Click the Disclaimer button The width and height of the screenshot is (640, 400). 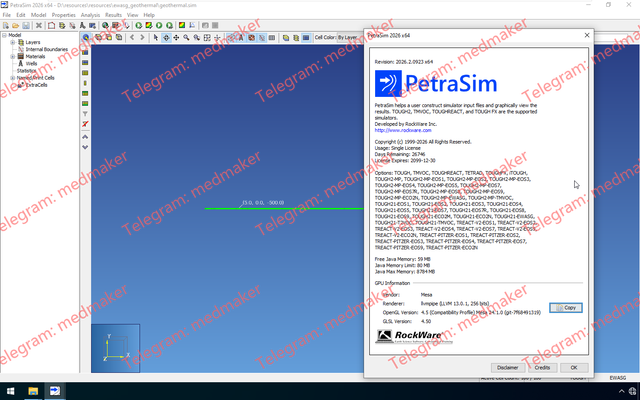[x=507, y=368]
